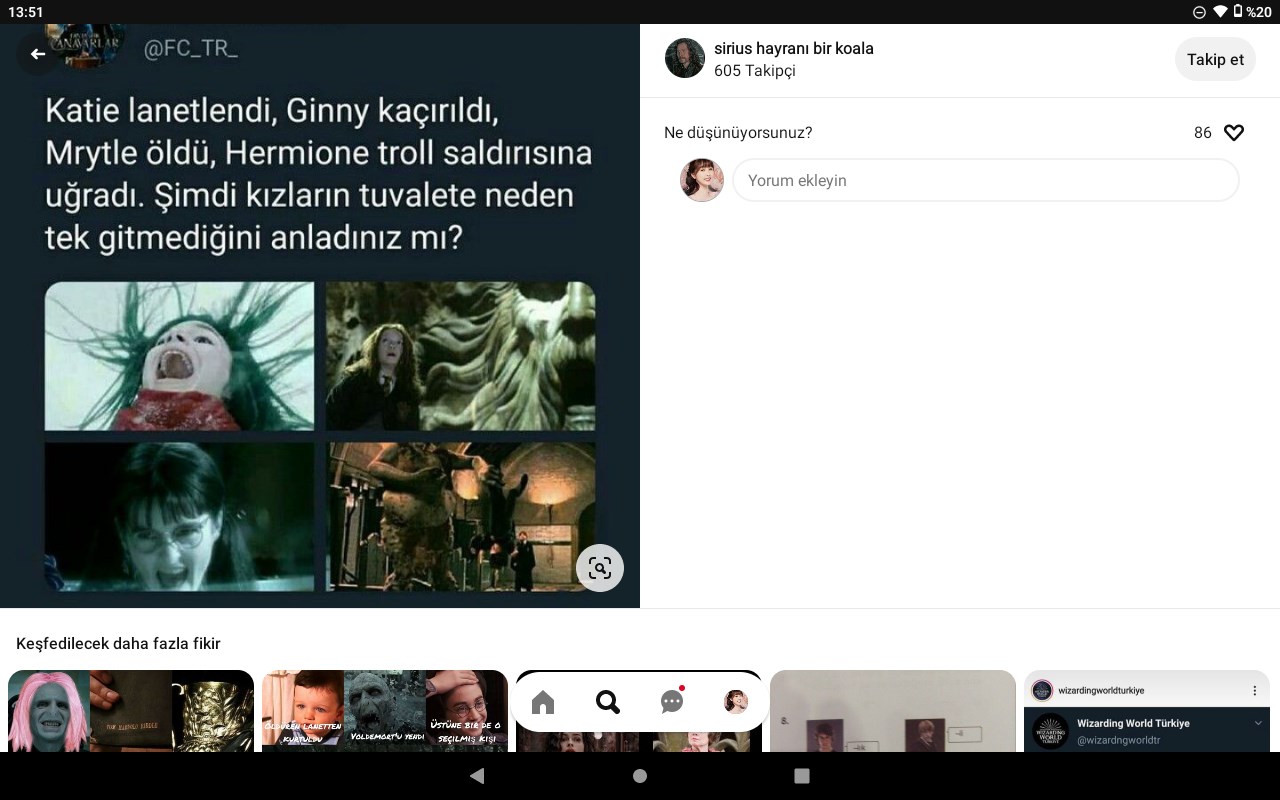
Task: Expand chevron on Wizarding World Türkiye card
Action: point(1258,724)
